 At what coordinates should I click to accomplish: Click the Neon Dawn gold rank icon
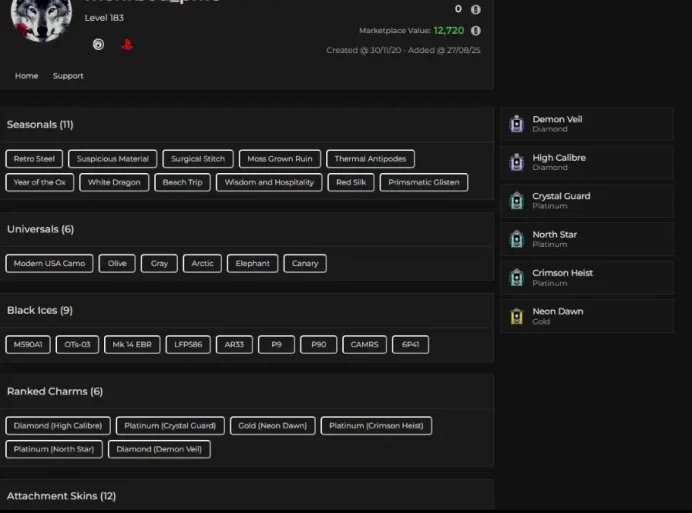pos(517,316)
